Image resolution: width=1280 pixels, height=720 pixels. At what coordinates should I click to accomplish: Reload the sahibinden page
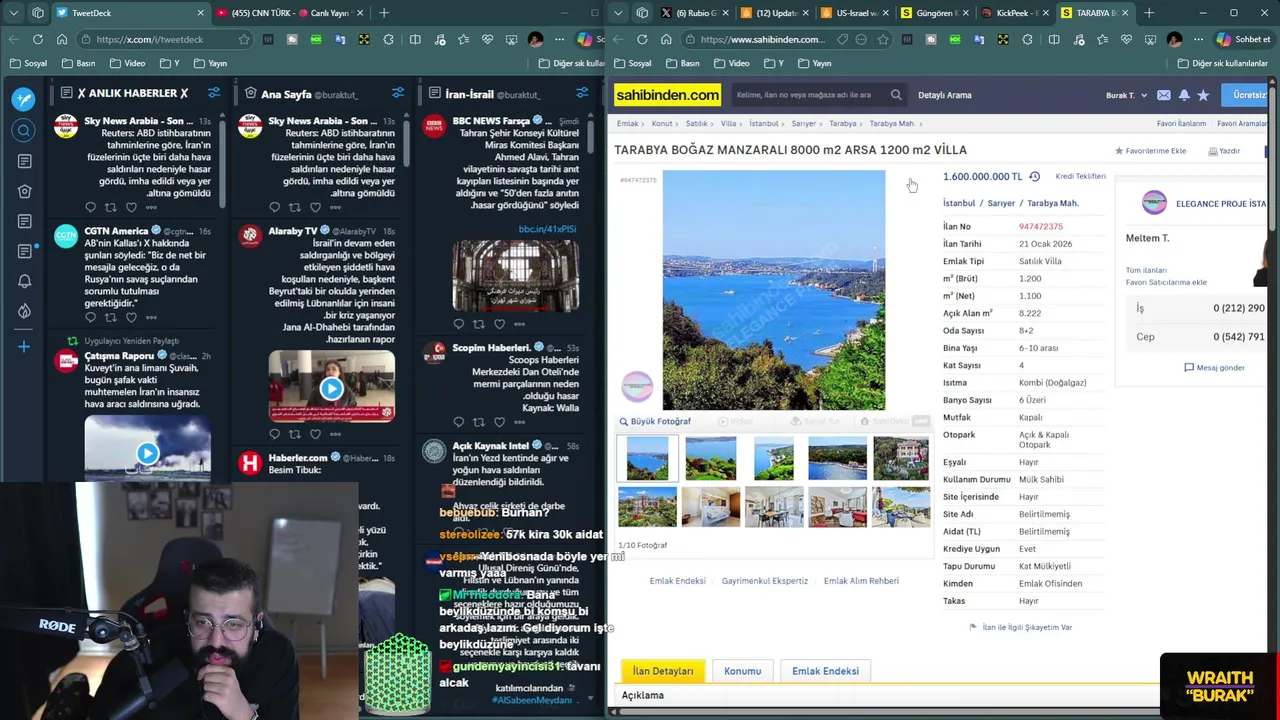click(642, 39)
